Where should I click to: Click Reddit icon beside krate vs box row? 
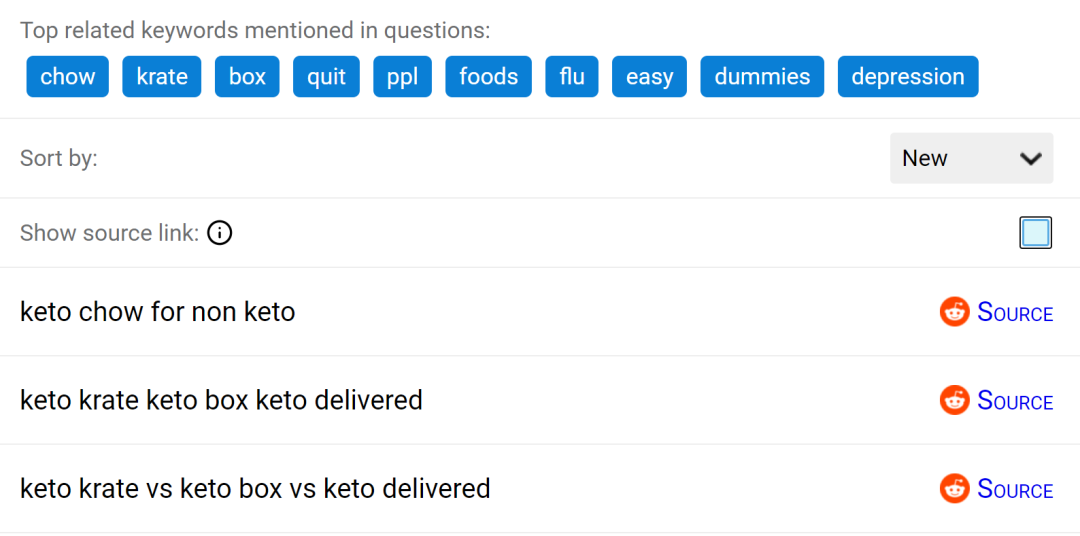coord(955,488)
